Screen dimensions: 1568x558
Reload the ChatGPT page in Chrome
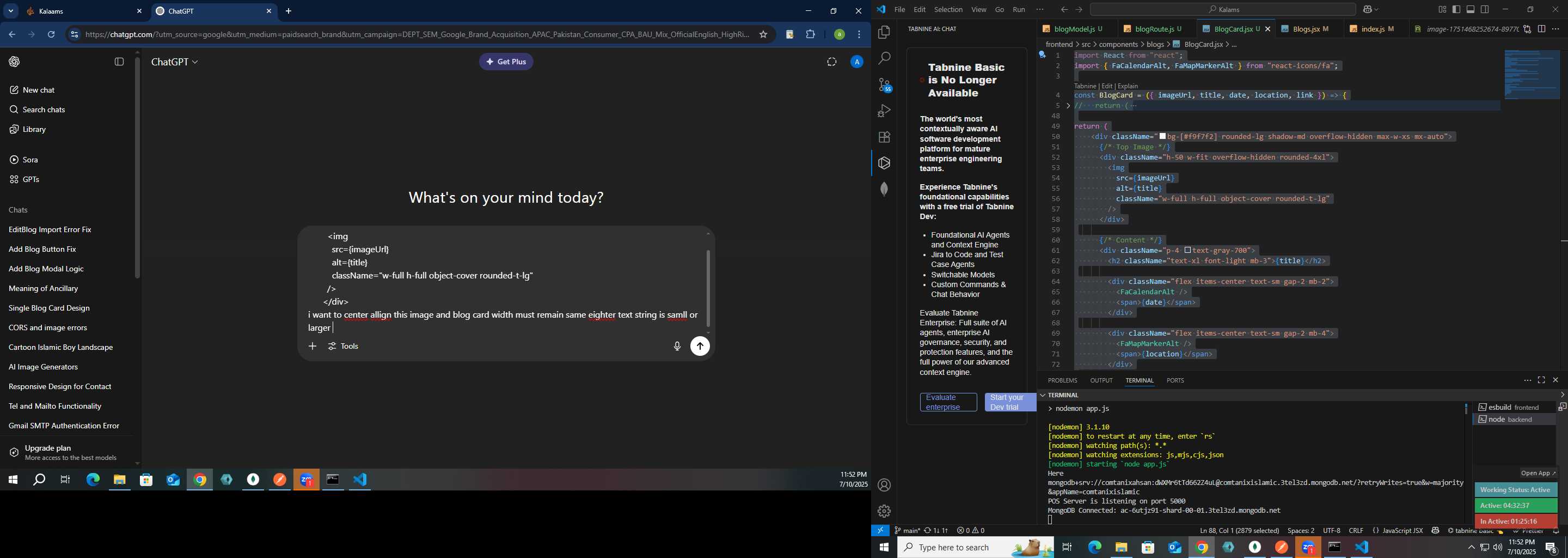tap(51, 35)
